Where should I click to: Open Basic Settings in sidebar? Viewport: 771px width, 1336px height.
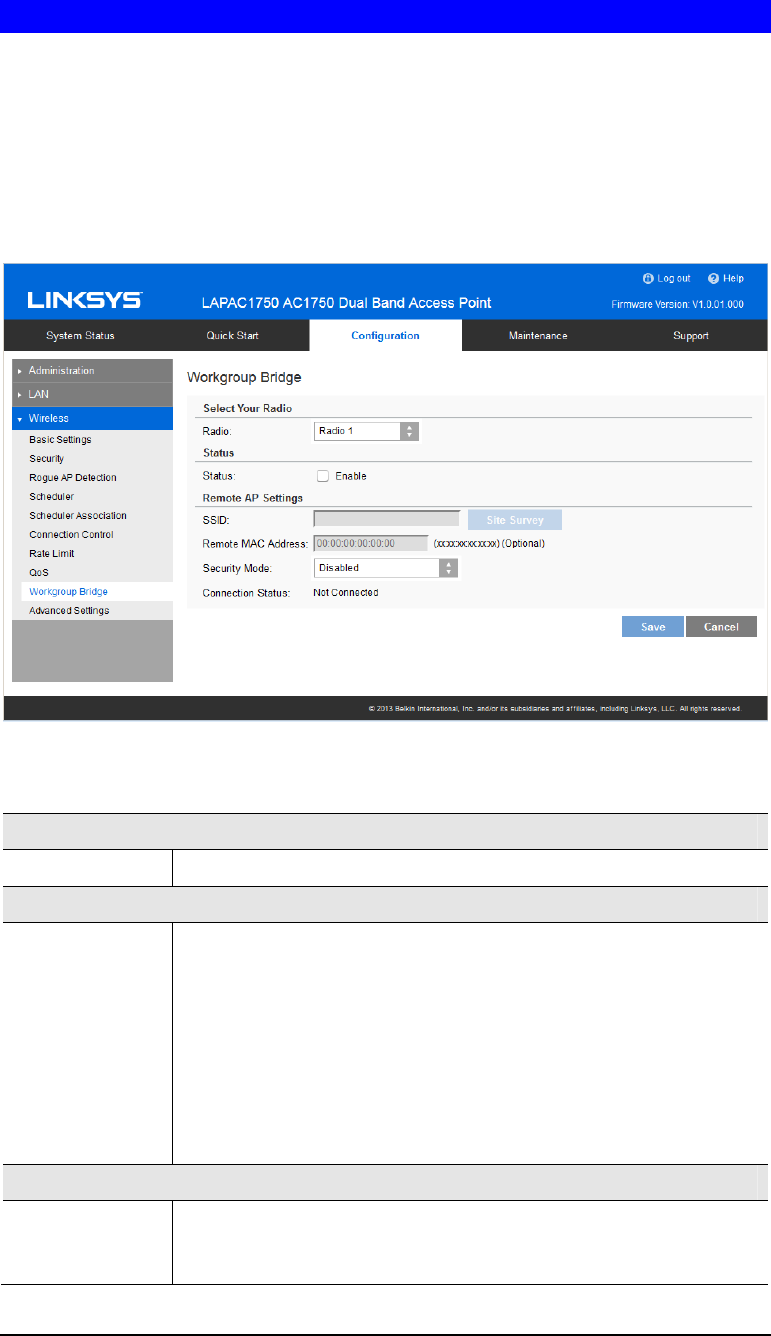[60, 440]
